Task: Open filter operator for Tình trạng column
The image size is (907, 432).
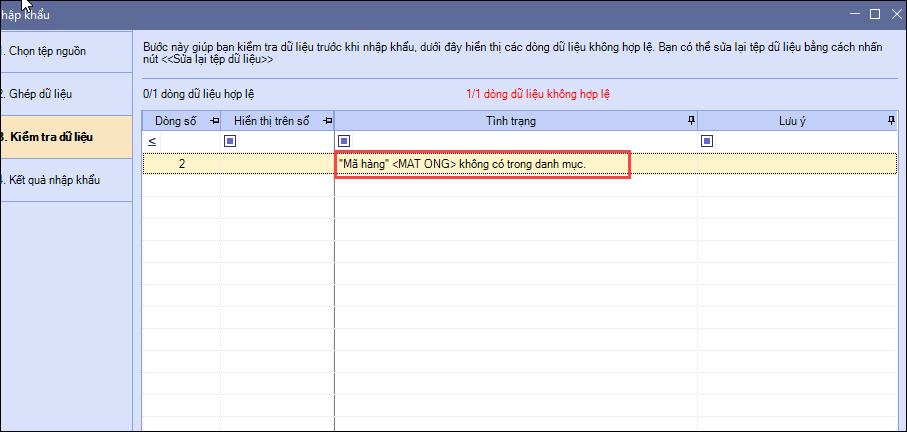Action: click(x=344, y=141)
